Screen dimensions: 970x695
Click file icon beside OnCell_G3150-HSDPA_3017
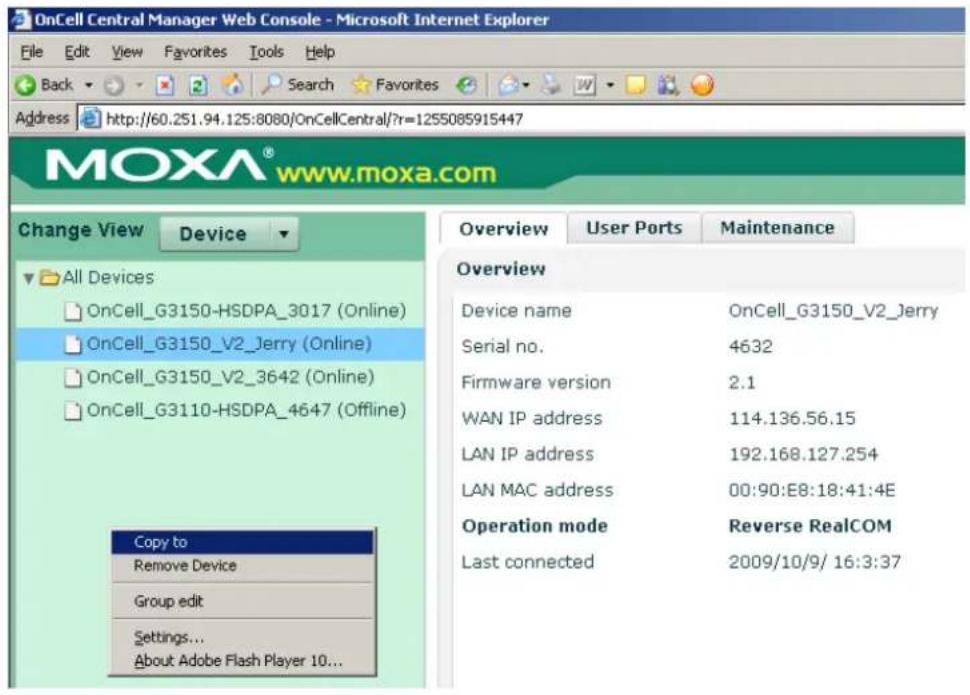[73, 311]
